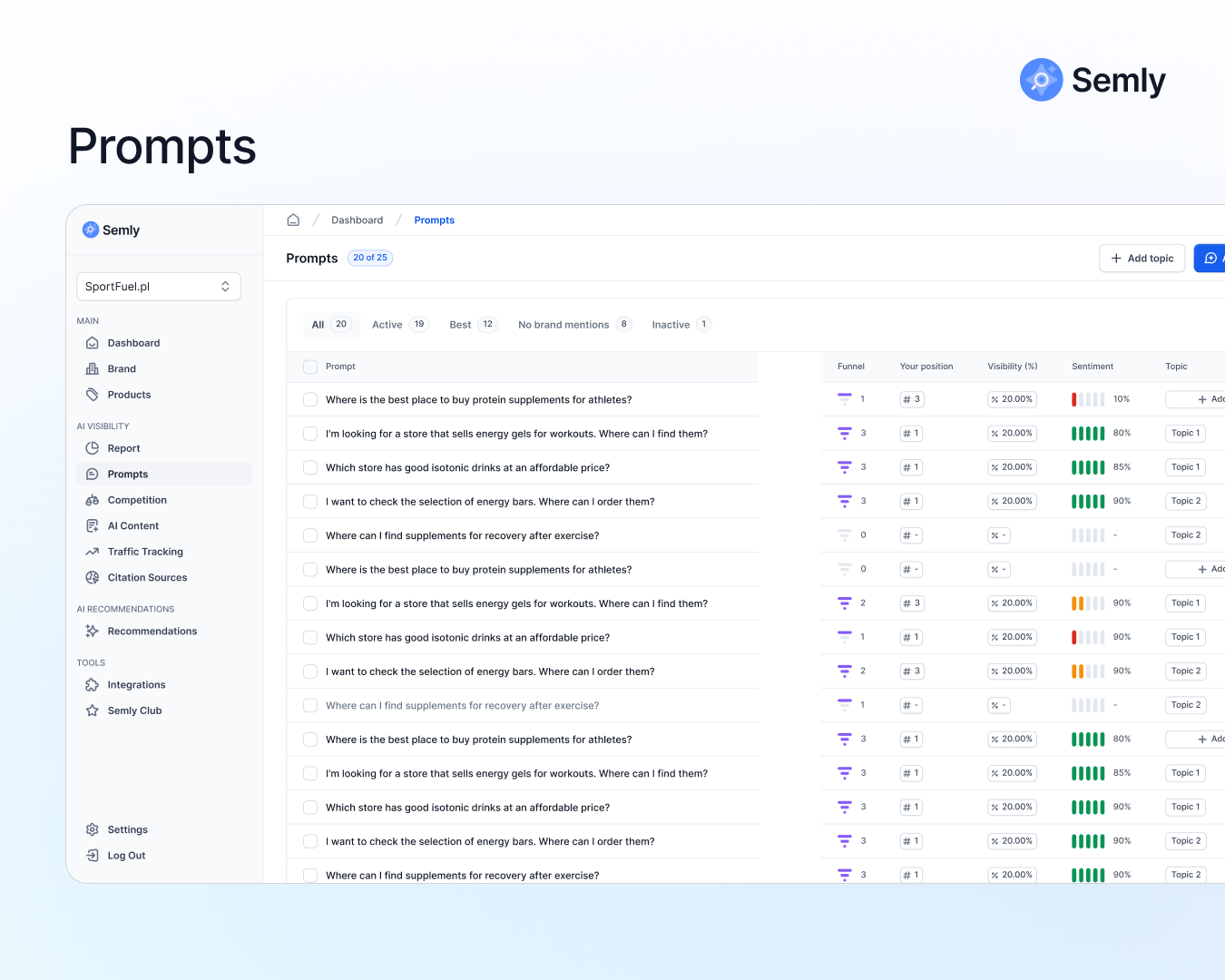Image resolution: width=1225 pixels, height=980 pixels.
Task: Click the Log Out icon
Action: point(93,856)
